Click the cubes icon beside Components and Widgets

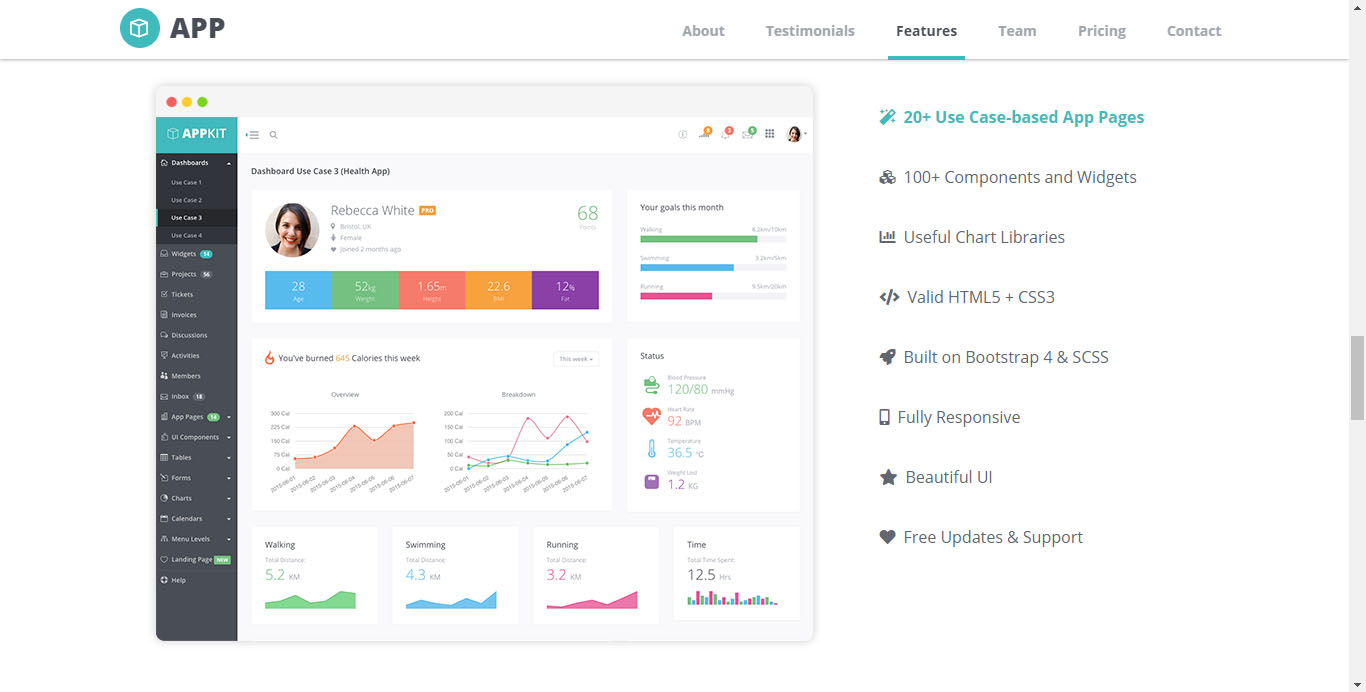coord(887,177)
